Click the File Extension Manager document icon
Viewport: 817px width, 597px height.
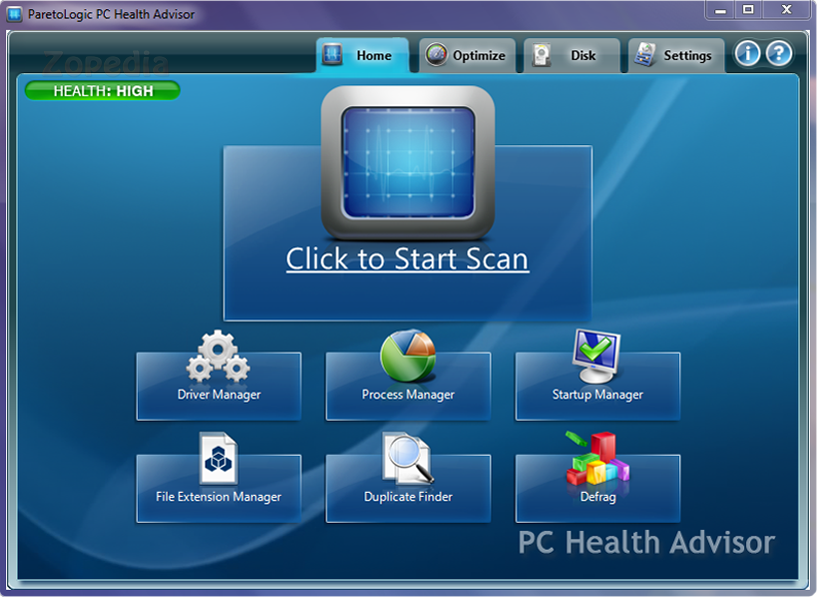point(218,458)
